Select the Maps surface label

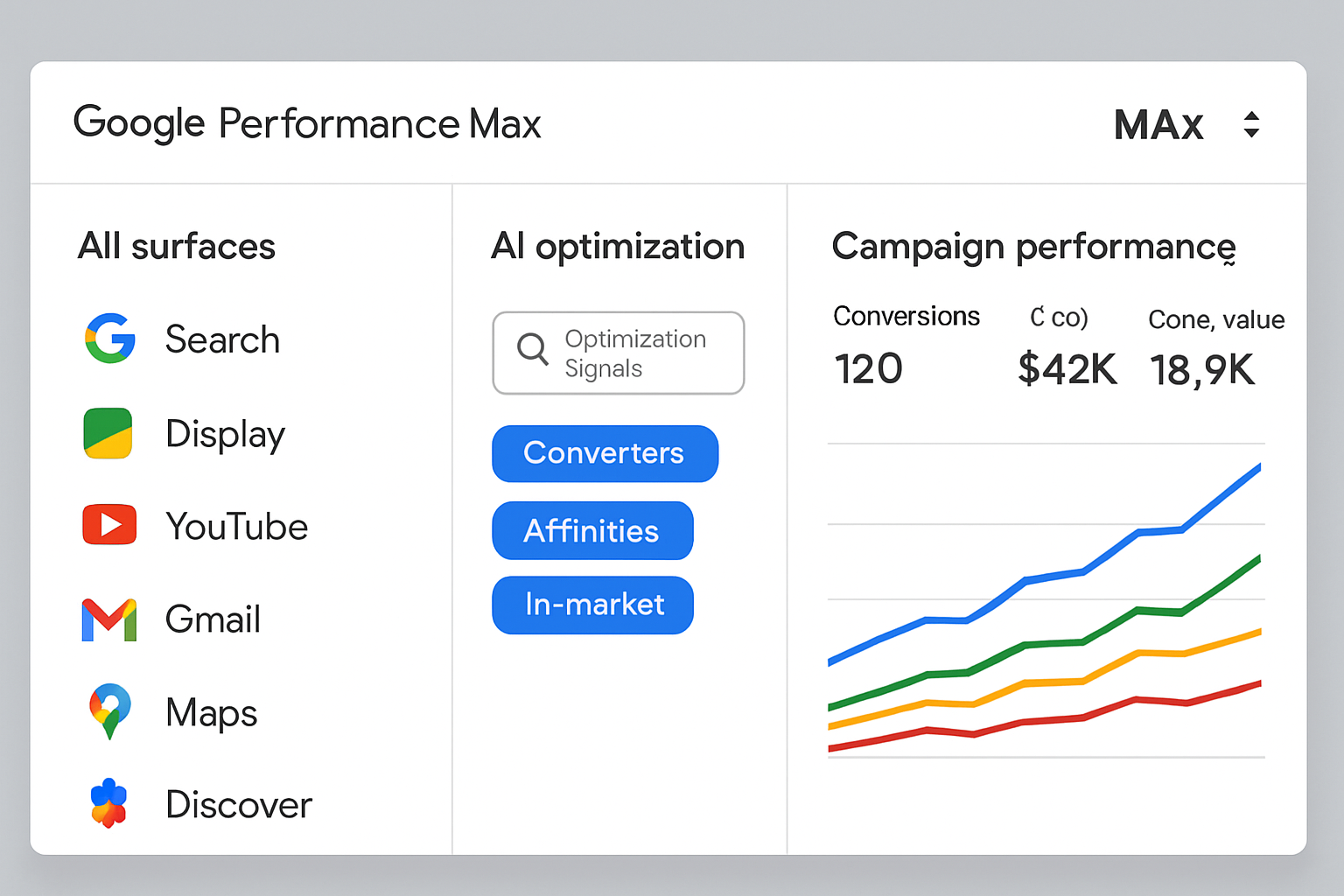[x=211, y=713]
